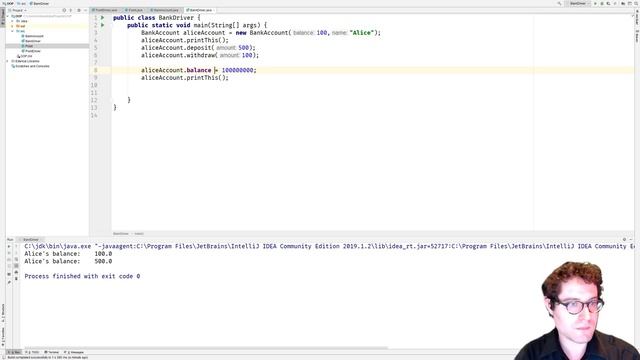Image resolution: width=640 pixels, height=360 pixels.
Task: Select the BankDriver.java editor tab
Action: (x=200, y=10)
